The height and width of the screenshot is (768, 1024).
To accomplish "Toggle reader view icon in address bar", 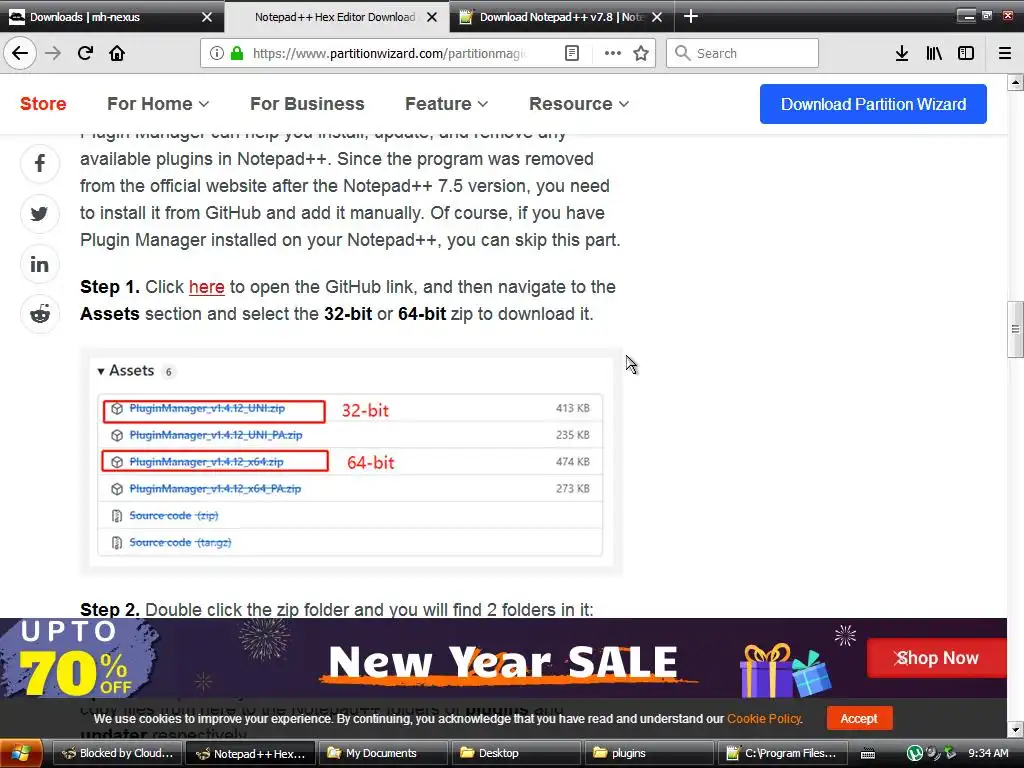I will point(571,53).
